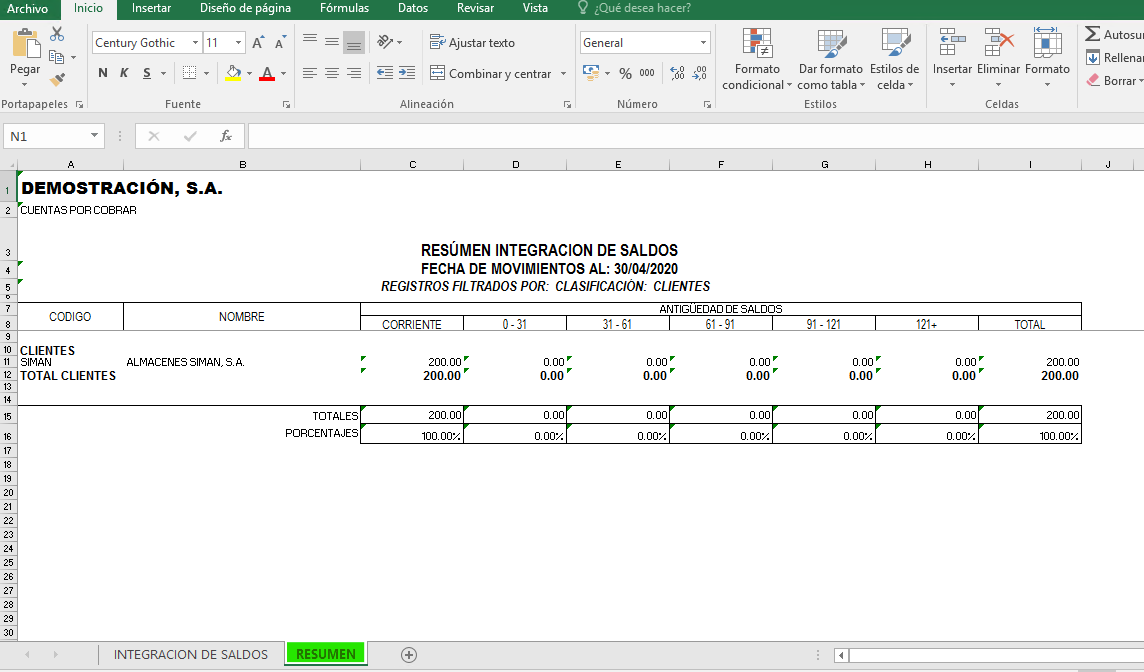Click the Increase indent icon
This screenshot has height=672, width=1144.
point(407,73)
